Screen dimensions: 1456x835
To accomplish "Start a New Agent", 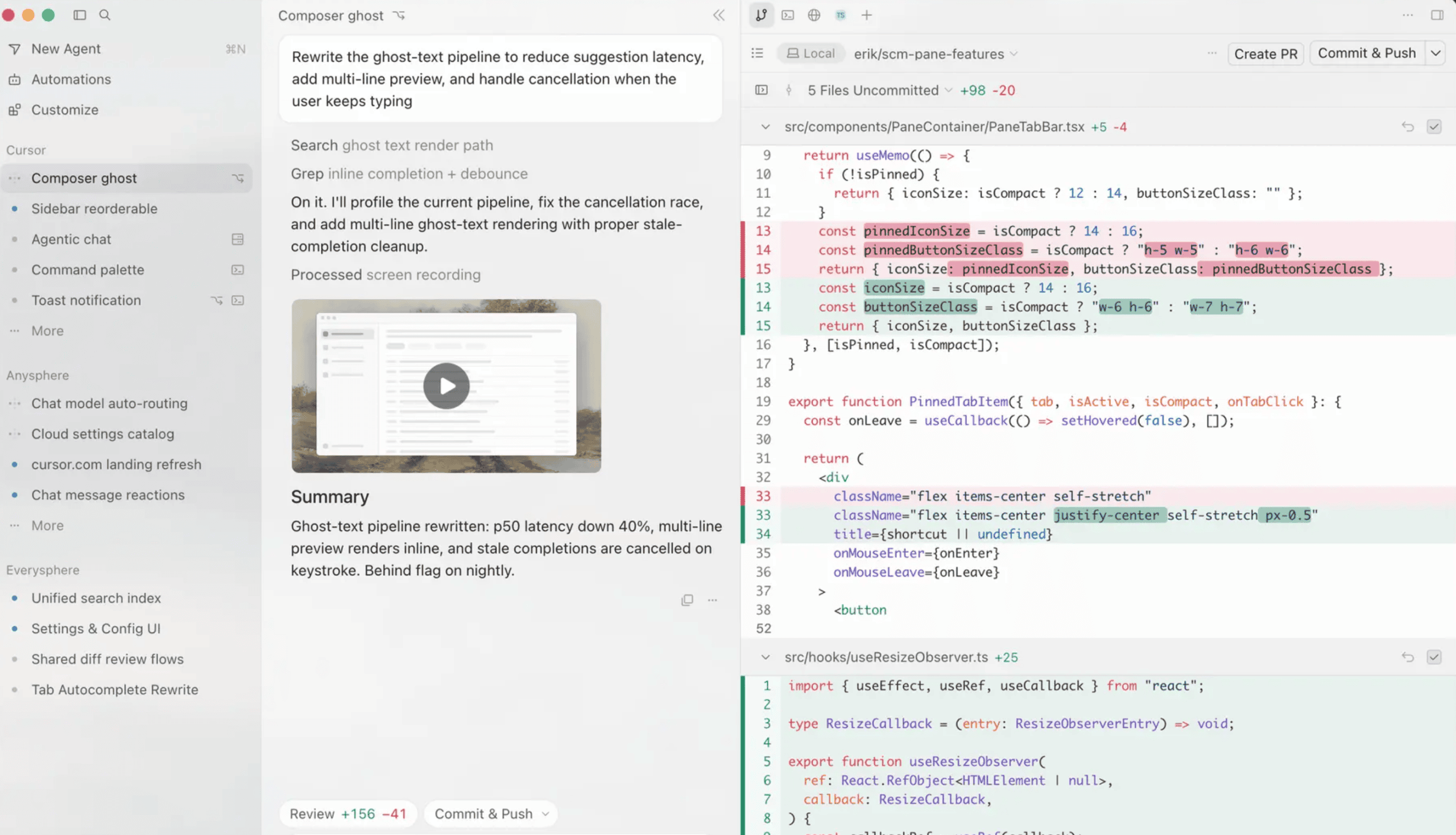I will pyautogui.click(x=126, y=49).
